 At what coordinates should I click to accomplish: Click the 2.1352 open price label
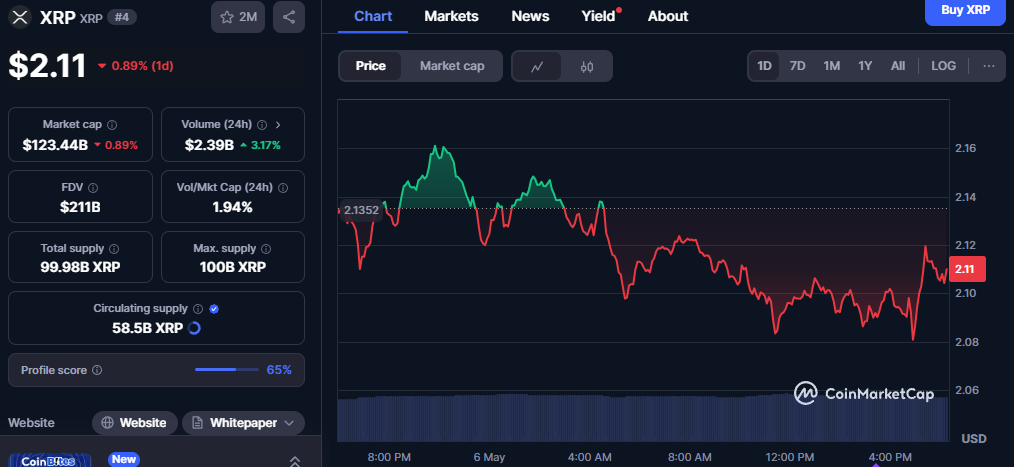(361, 210)
